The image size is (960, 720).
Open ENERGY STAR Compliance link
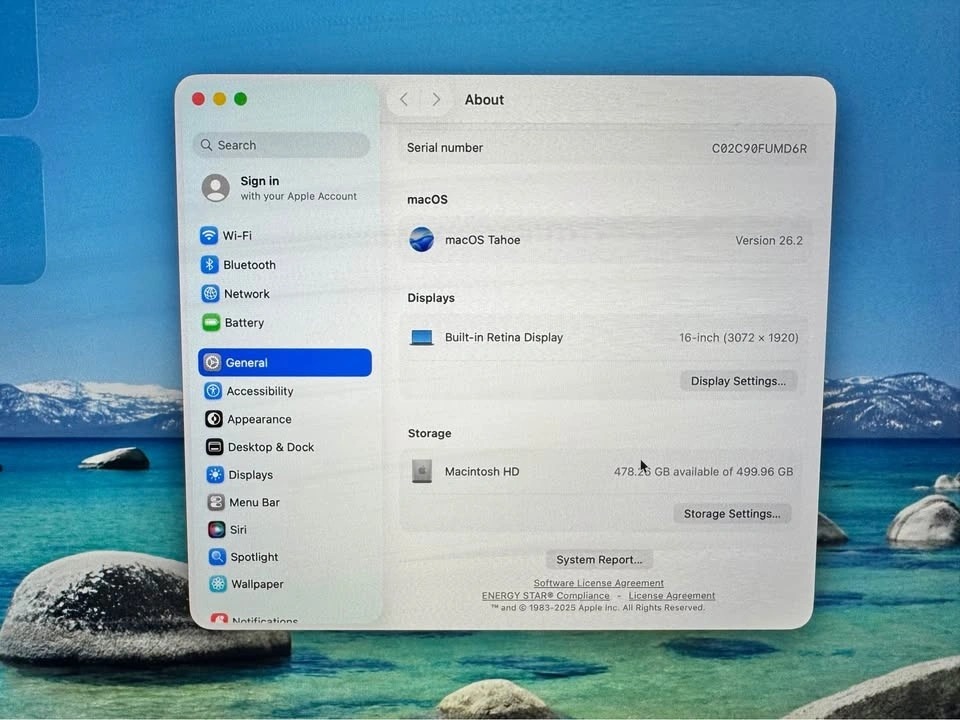click(x=546, y=596)
